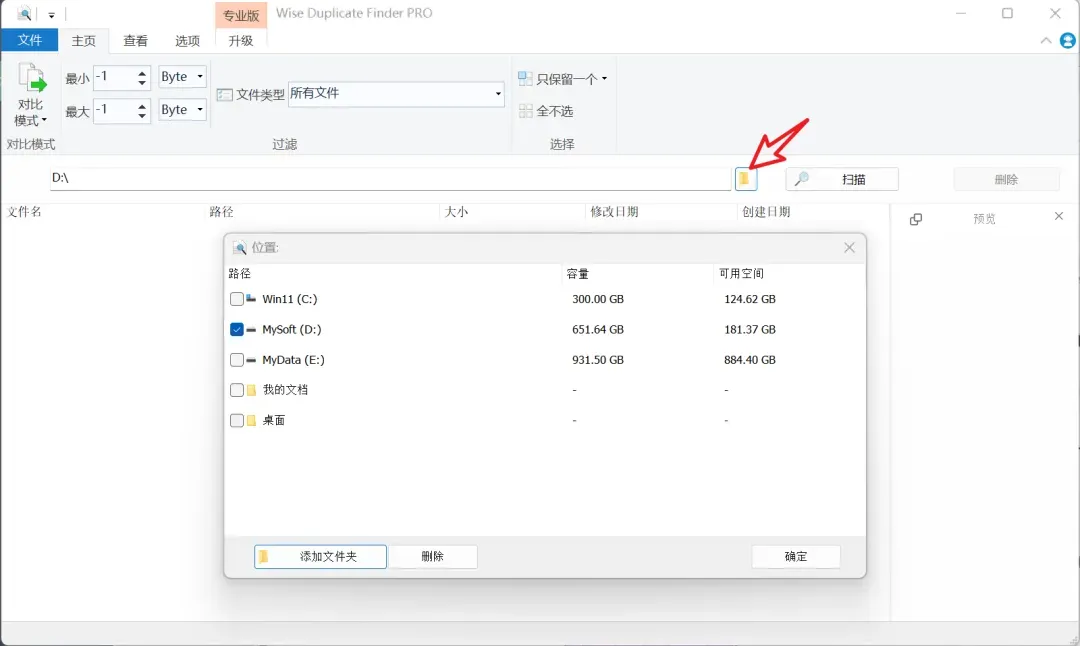Open the 最大 size unit Byte dropdown
The height and width of the screenshot is (646, 1080).
point(182,110)
